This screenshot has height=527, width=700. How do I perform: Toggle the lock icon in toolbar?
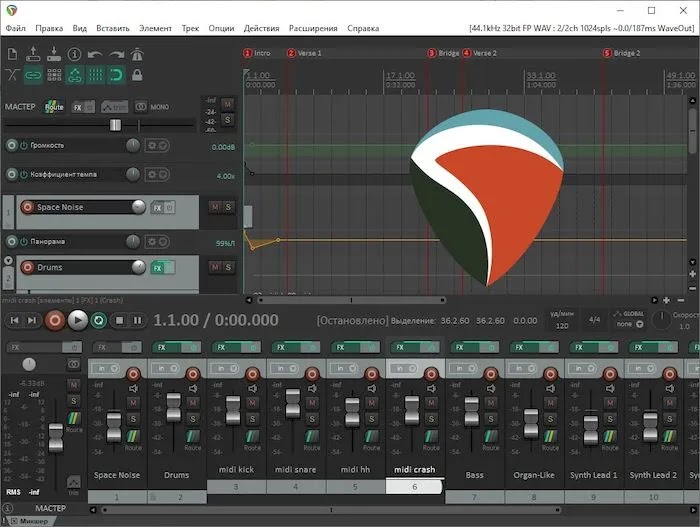click(x=137, y=75)
